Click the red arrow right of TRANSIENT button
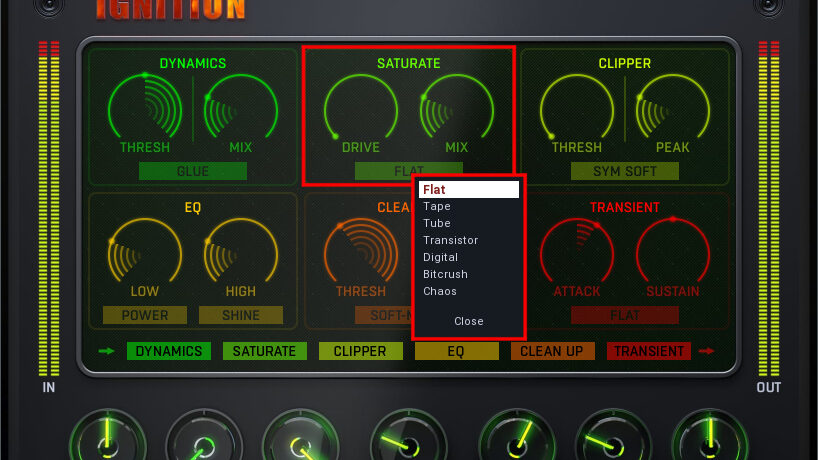This screenshot has width=818, height=460. (x=707, y=351)
